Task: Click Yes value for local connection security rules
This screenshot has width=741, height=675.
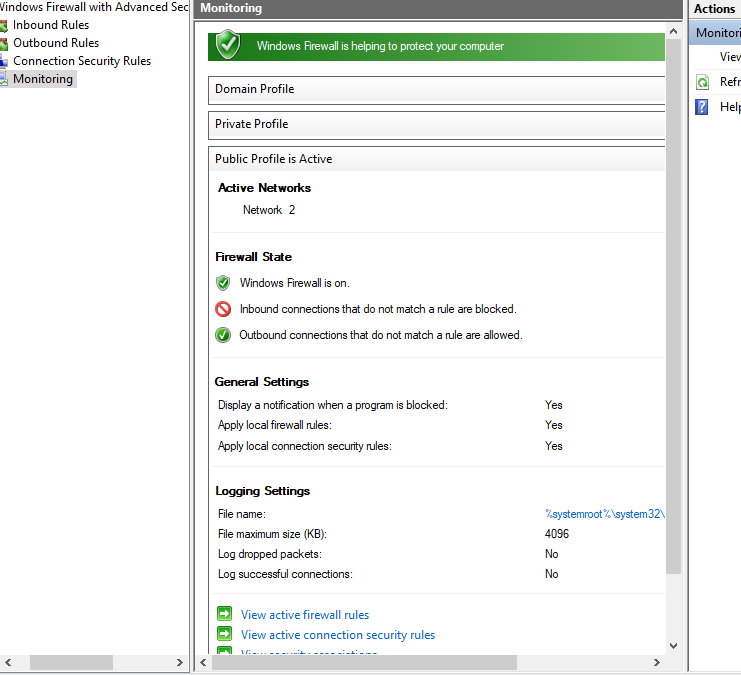Action: coord(553,446)
